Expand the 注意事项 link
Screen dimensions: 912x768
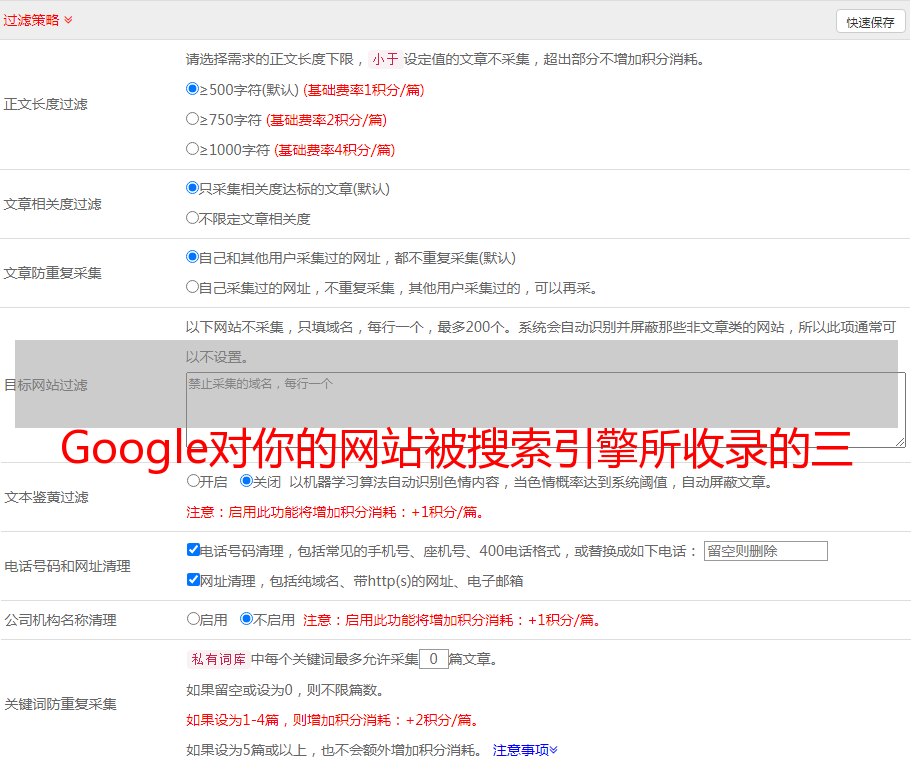pos(525,749)
